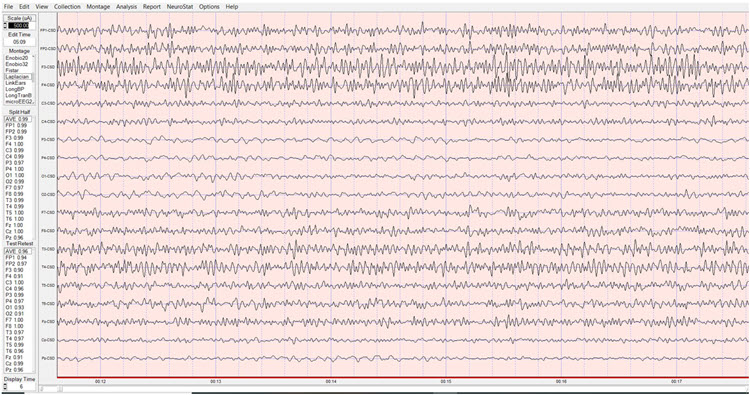
Task: Select FP1 0.94 in Test Retest list
Action: [16, 257]
